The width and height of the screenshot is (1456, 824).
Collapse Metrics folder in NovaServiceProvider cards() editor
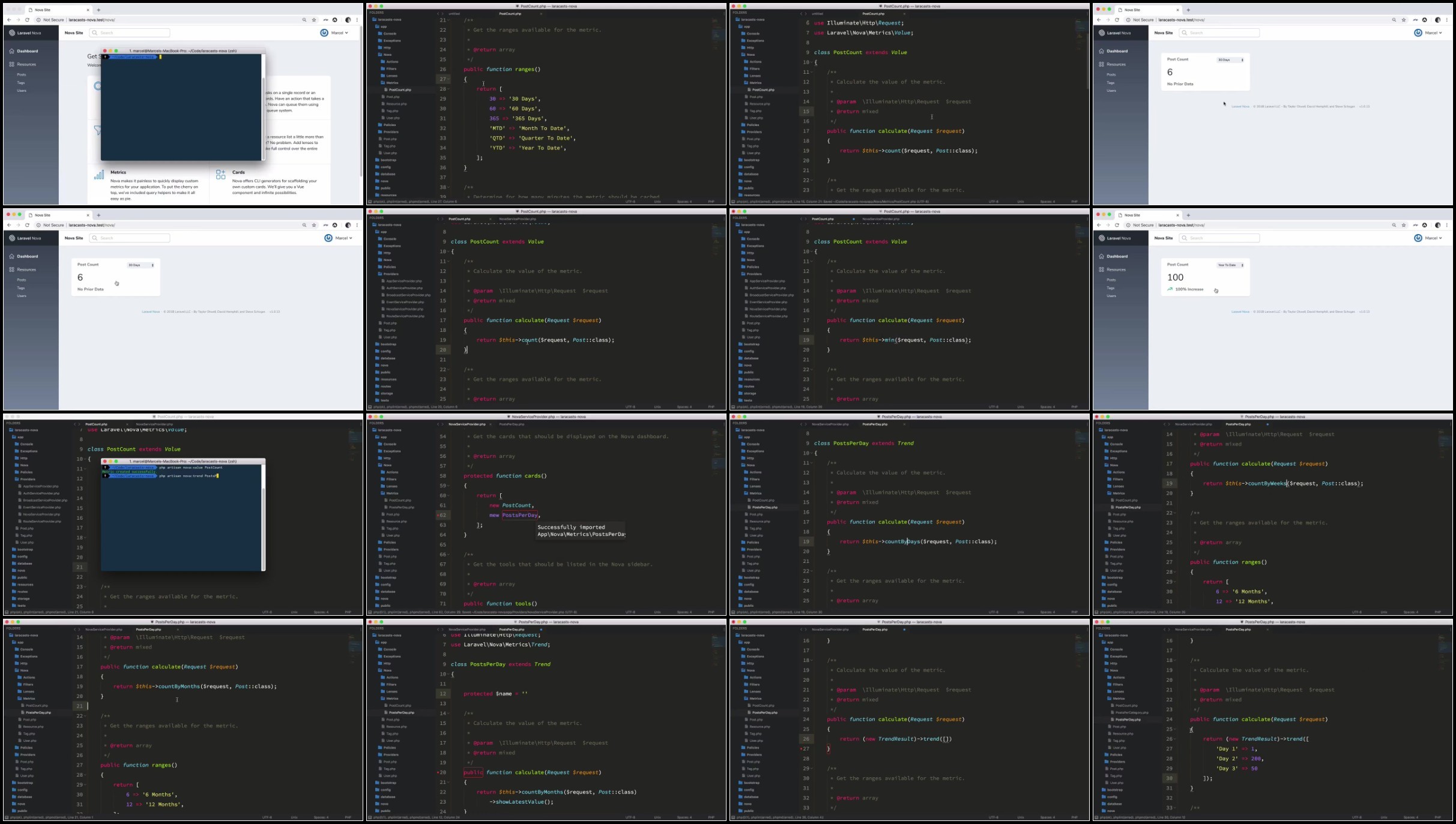[x=388, y=493]
